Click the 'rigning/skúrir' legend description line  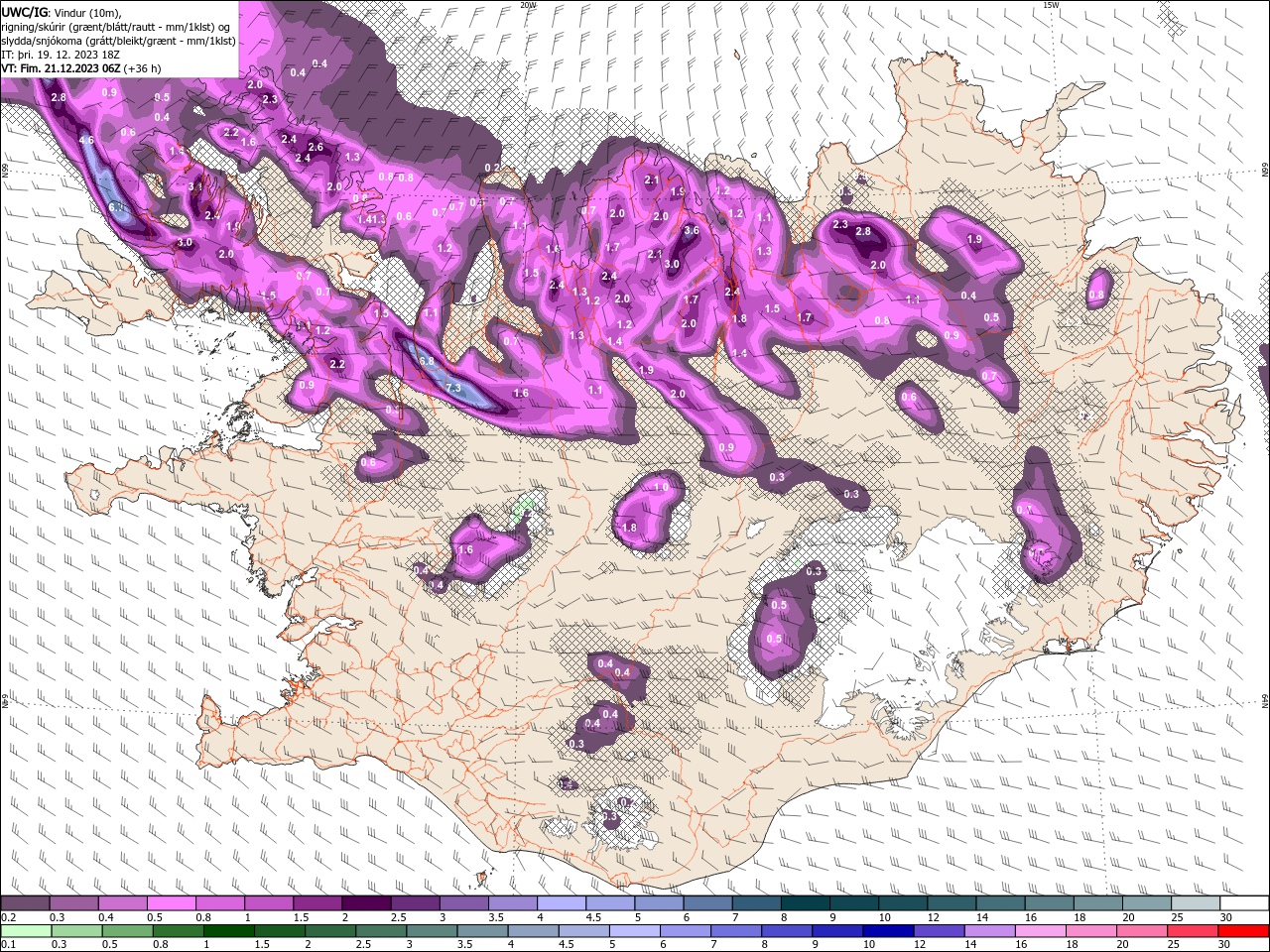pyautogui.click(x=116, y=26)
